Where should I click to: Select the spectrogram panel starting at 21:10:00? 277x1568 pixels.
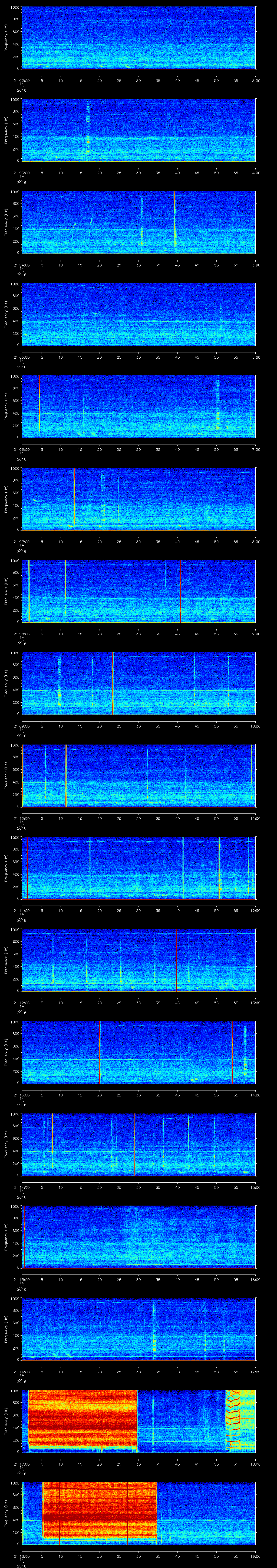[139, 776]
